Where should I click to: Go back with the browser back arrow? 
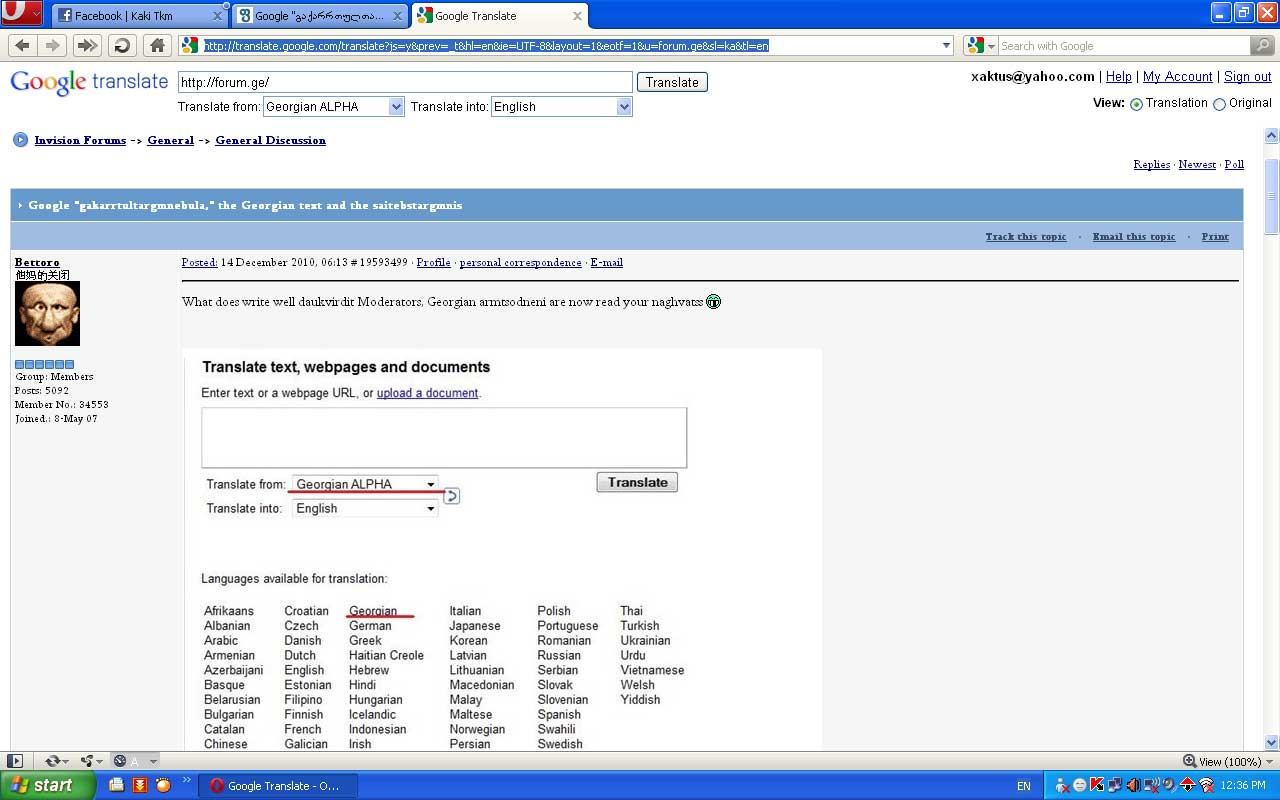[x=23, y=45]
